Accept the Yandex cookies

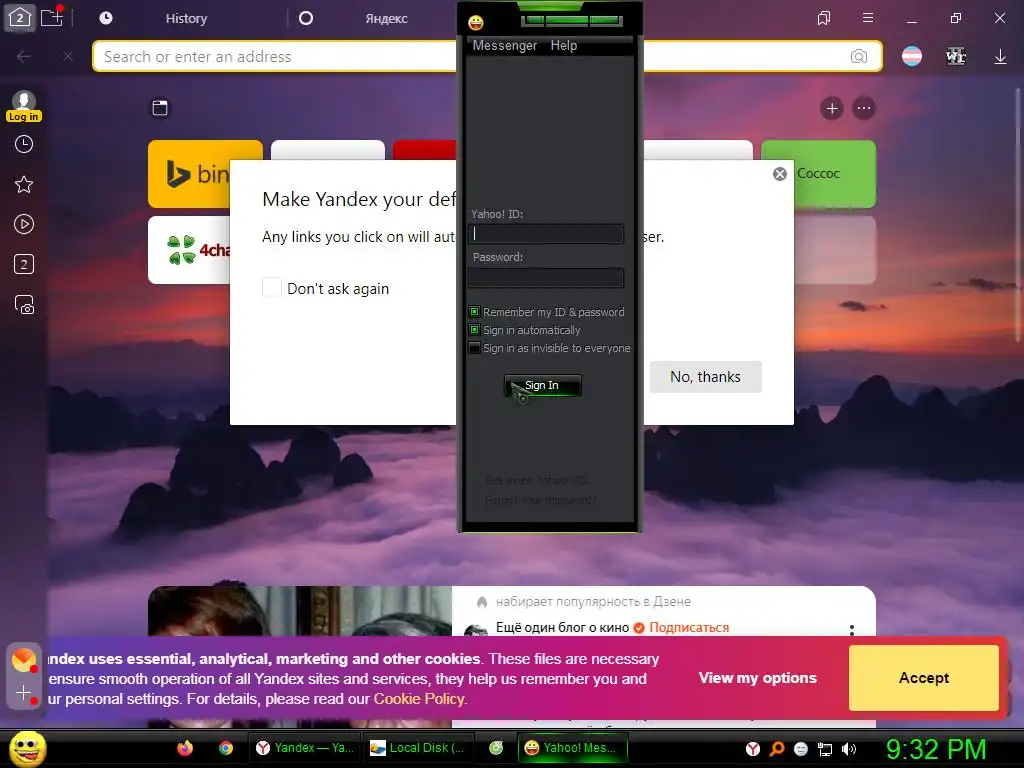(923, 678)
